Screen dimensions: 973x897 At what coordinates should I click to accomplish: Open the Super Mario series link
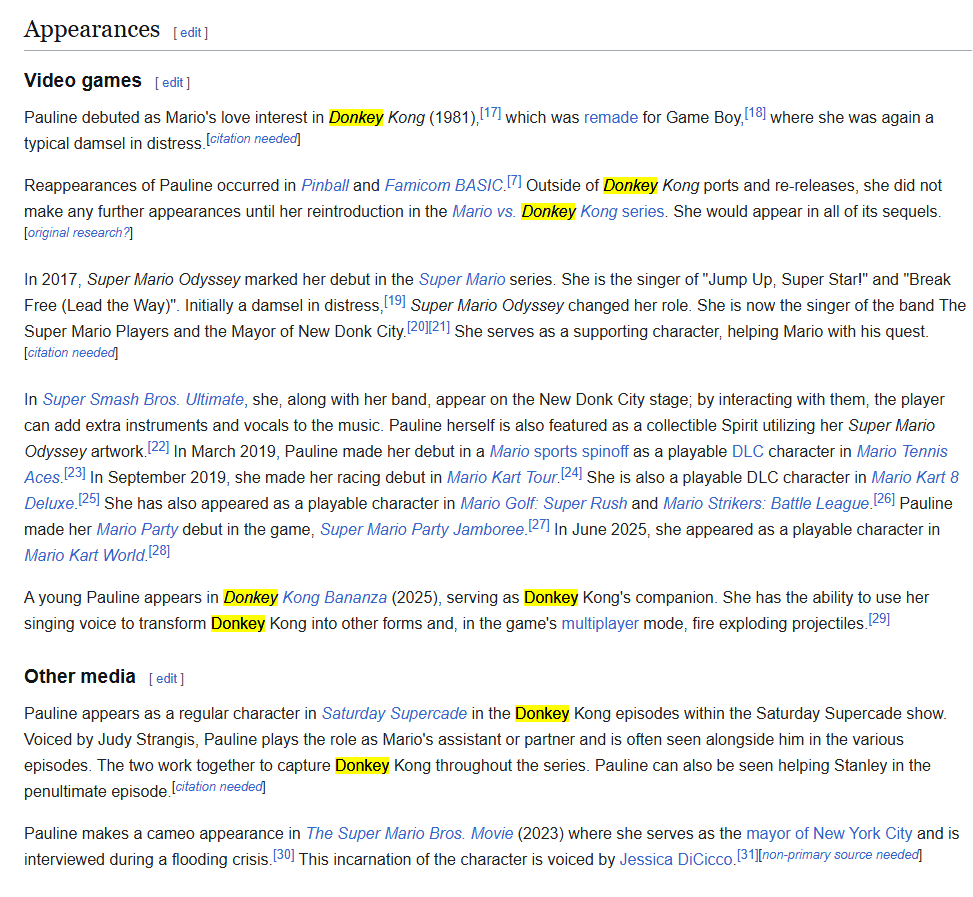462,280
